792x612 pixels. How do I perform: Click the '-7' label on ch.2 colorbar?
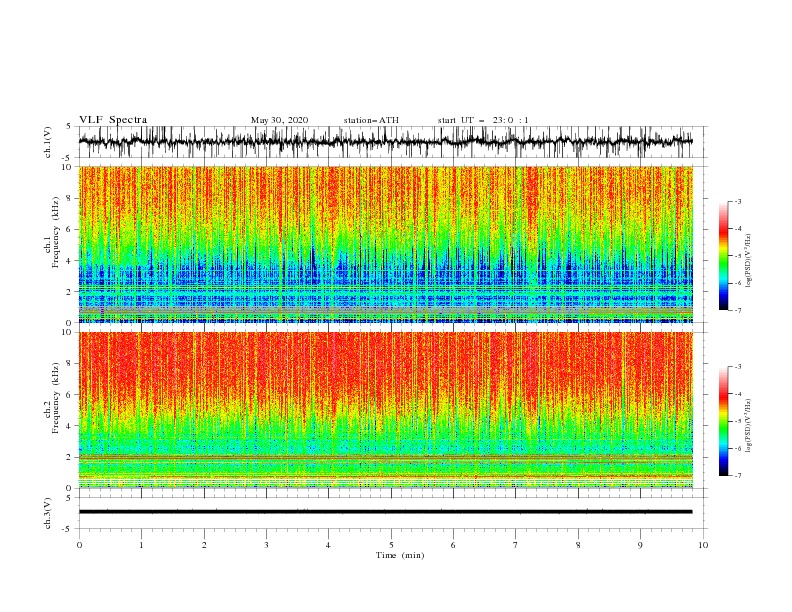(737, 476)
